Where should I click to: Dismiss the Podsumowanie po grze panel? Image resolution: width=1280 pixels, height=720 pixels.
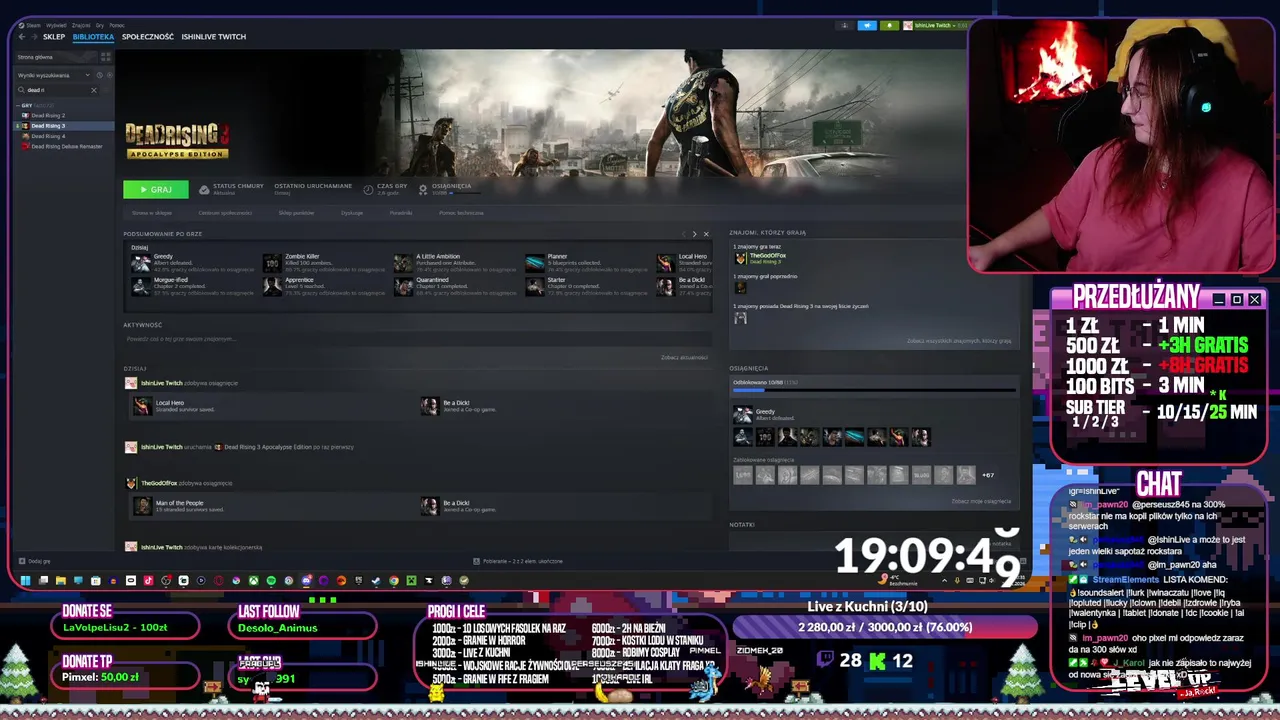pos(706,234)
